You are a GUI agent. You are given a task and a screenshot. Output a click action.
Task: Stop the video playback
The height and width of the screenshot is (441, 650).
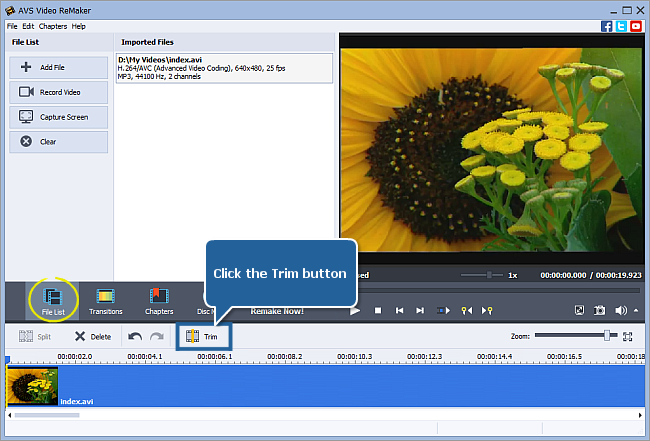coord(378,310)
